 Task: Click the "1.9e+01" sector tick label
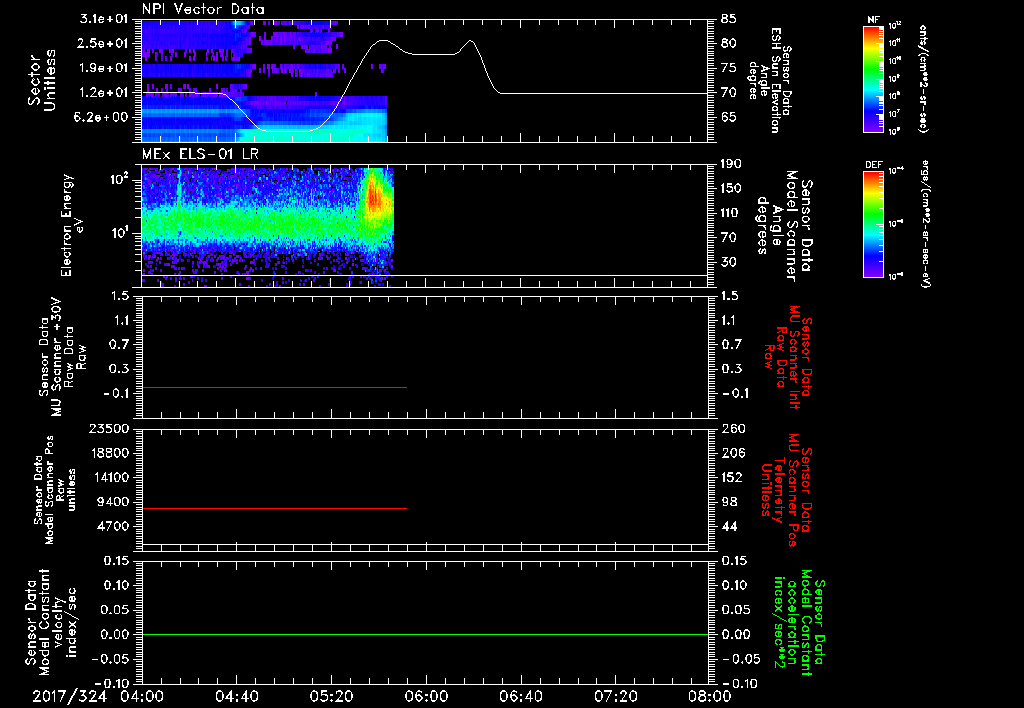coord(104,68)
